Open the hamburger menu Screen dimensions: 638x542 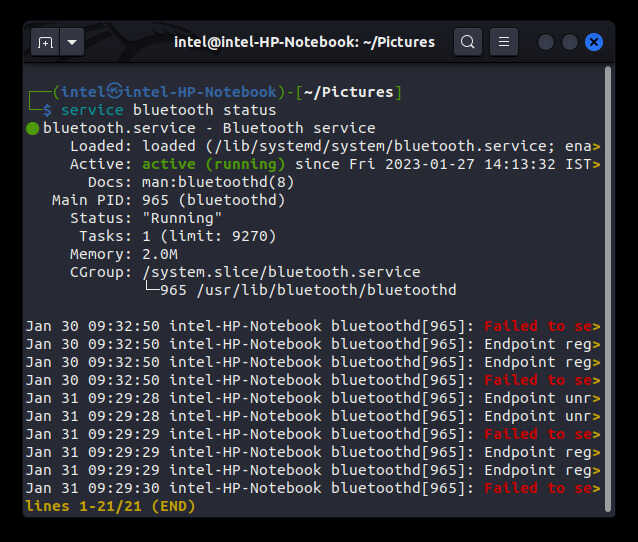[503, 42]
